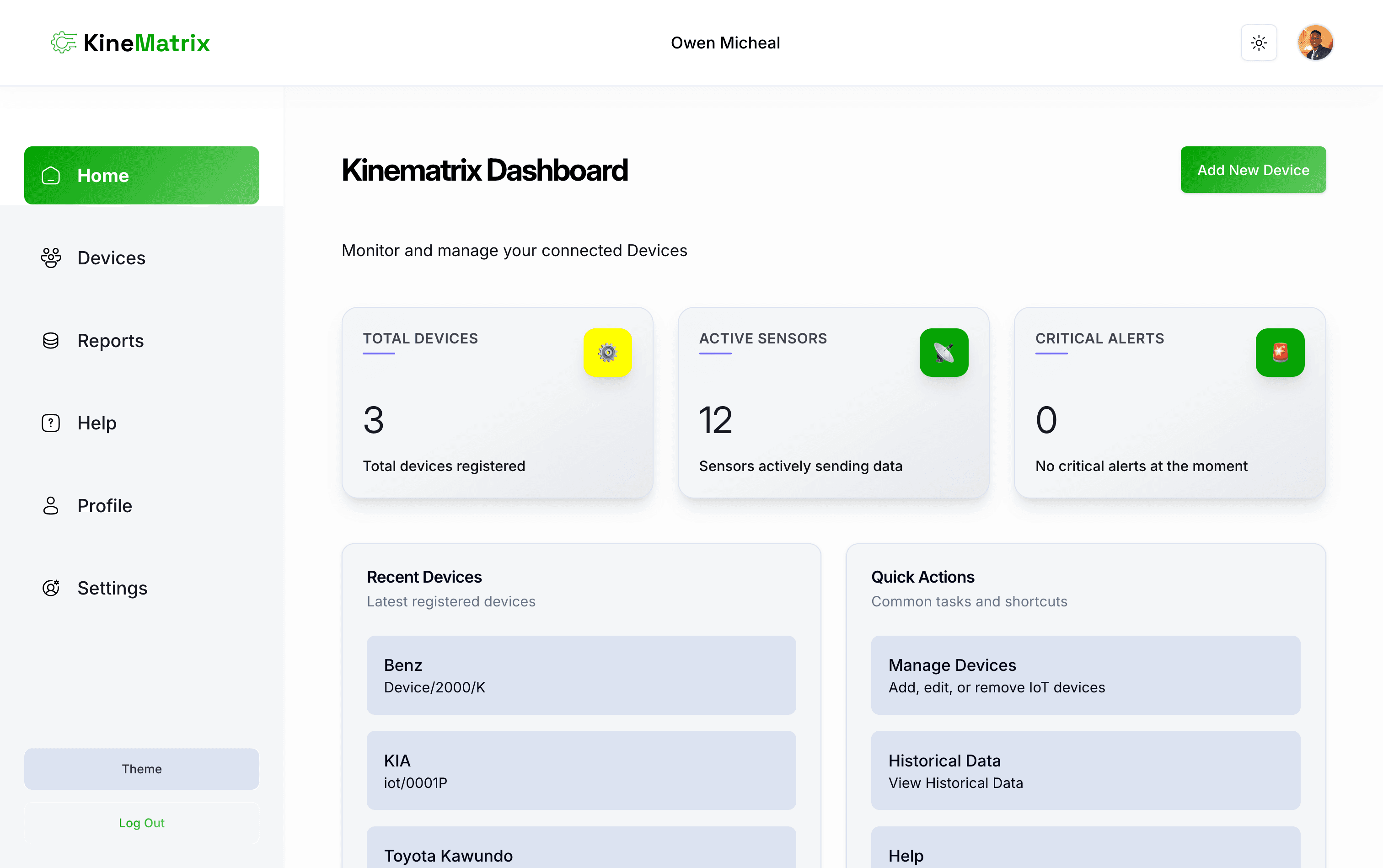Toggle light mode with the sun icon
Image resolution: width=1383 pixels, height=868 pixels.
1259,42
